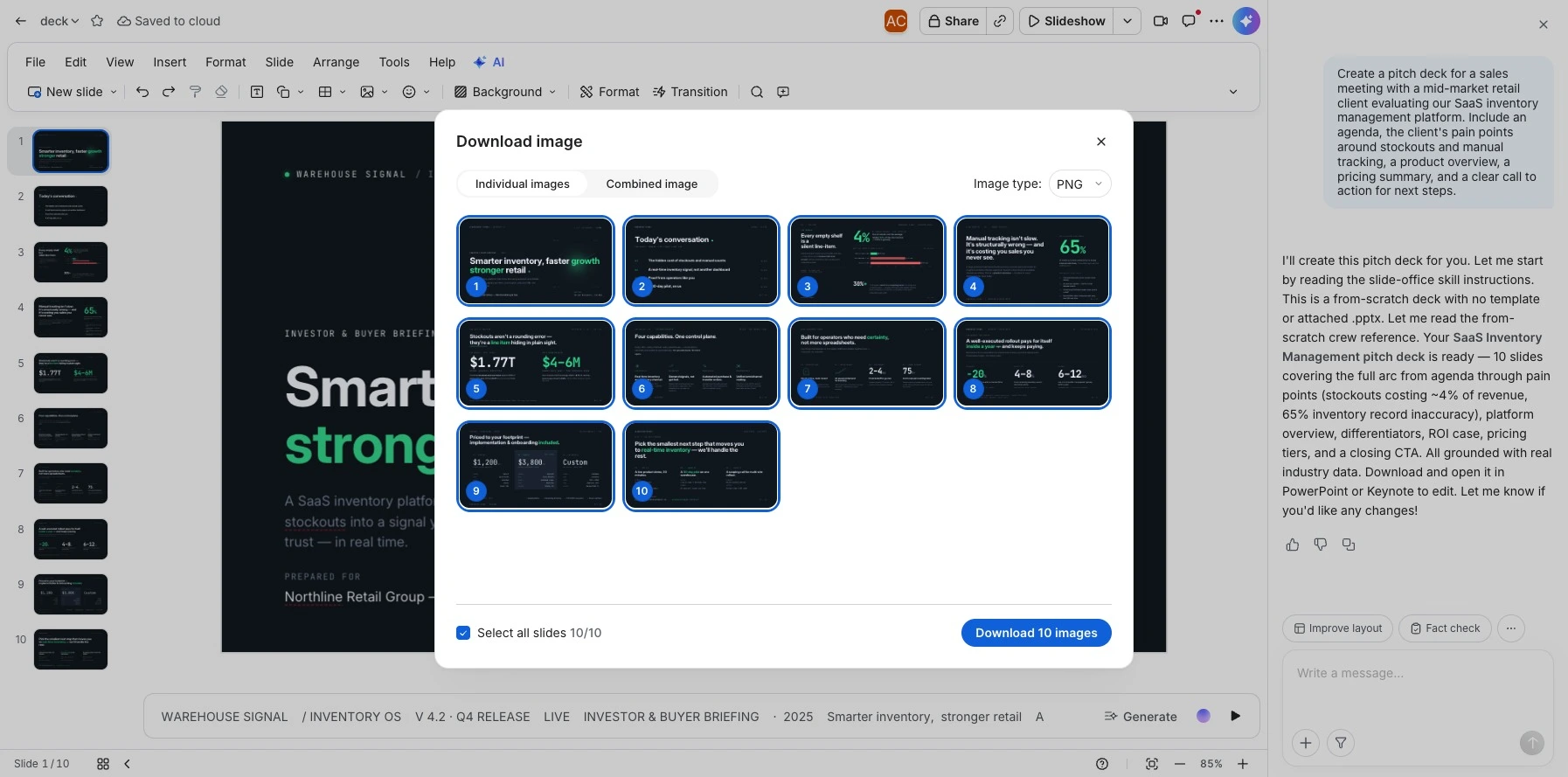The width and height of the screenshot is (1568, 777).
Task: Open the Insert menu
Action: (x=170, y=62)
